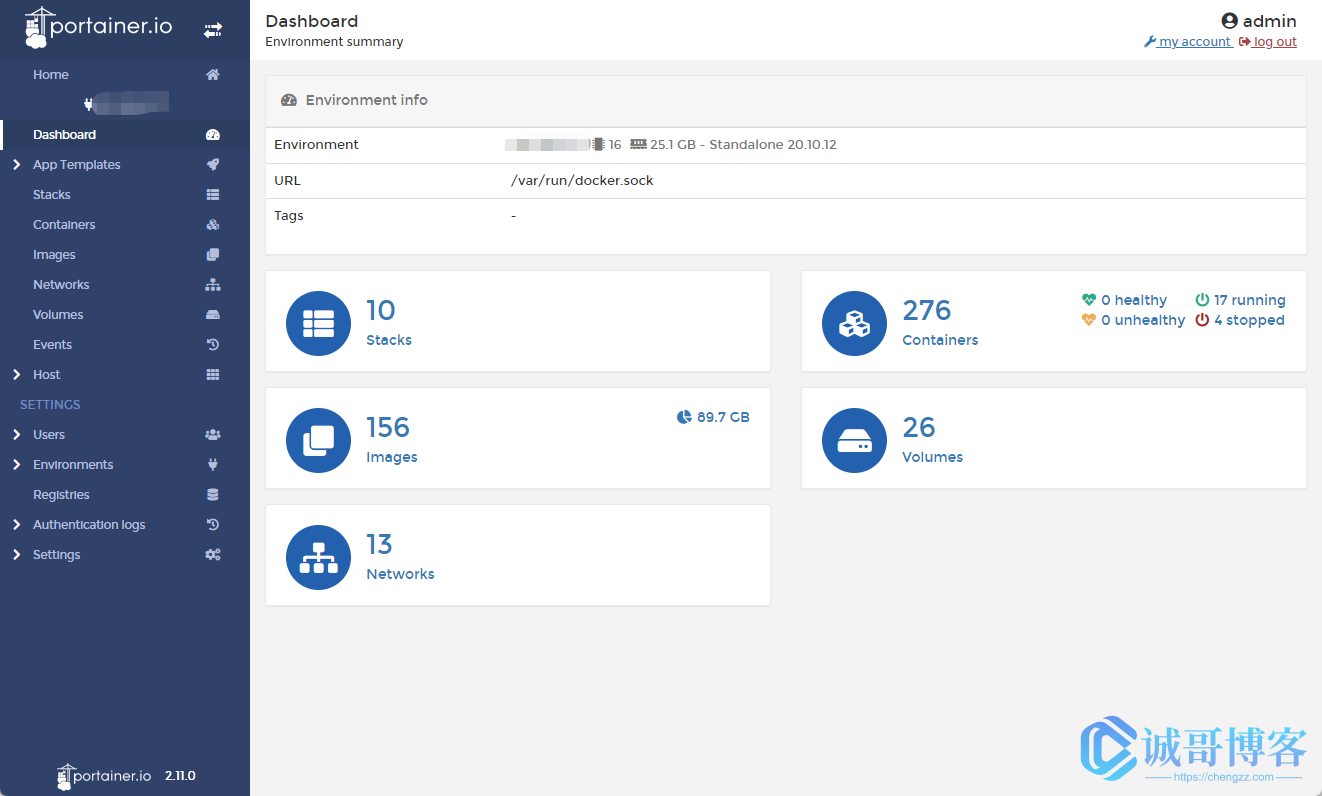1322x796 pixels.
Task: Click the portainer.io logo at top
Action: (98, 28)
